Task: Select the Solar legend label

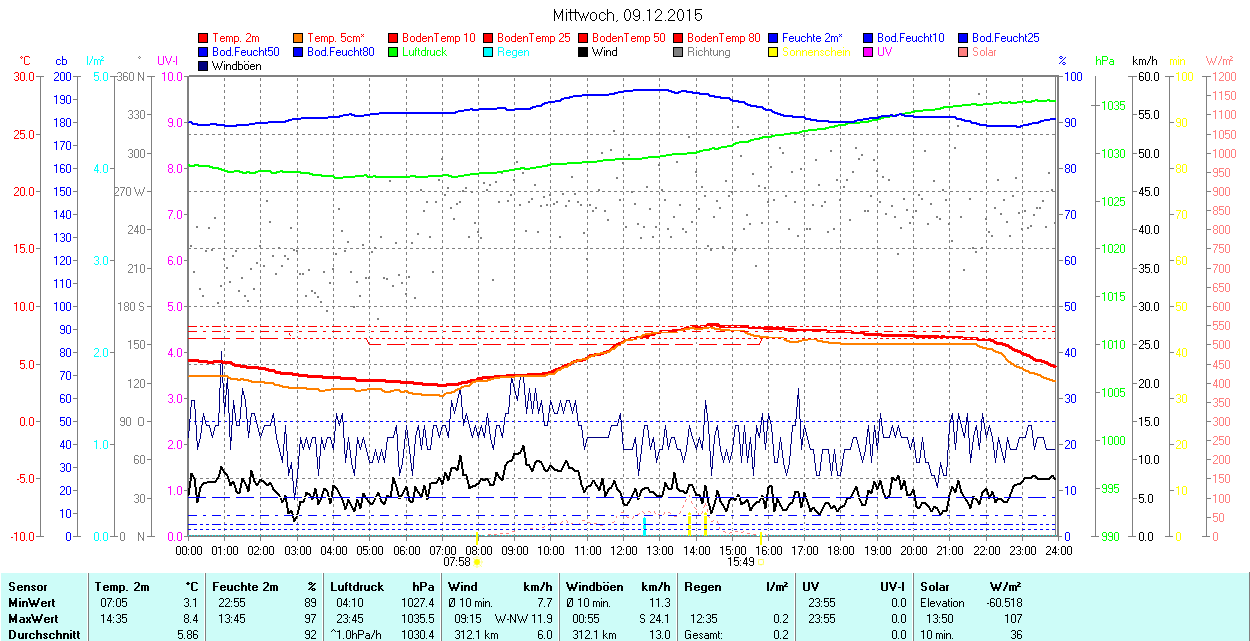Action: [x=984, y=52]
